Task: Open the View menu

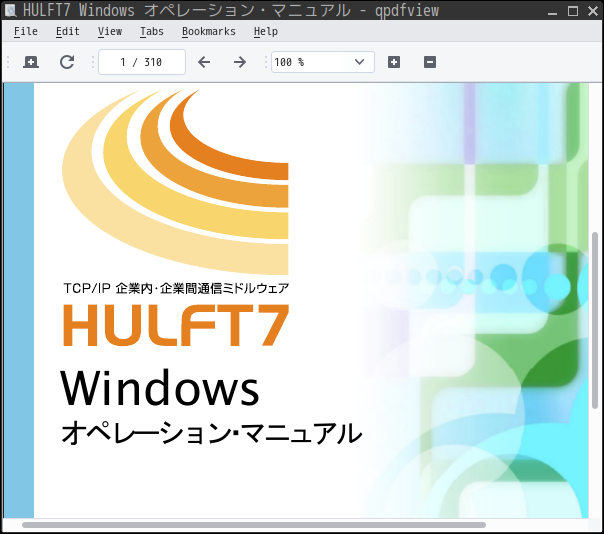Action: click(x=110, y=31)
